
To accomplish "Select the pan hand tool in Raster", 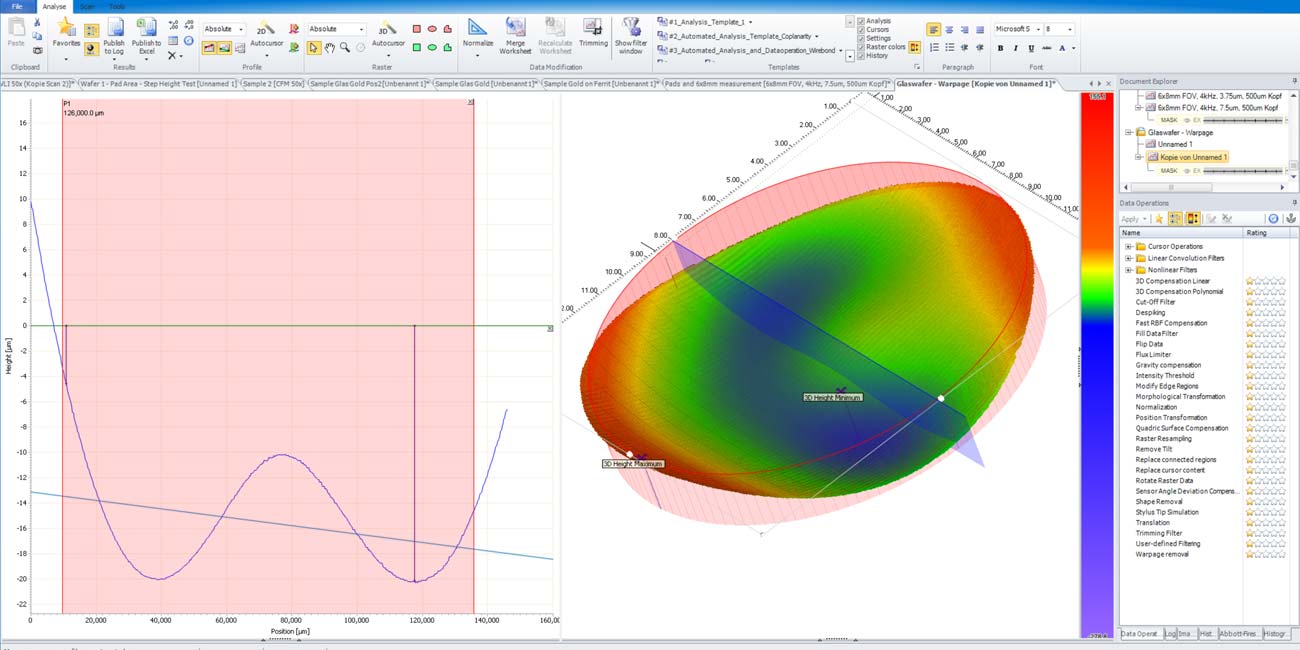I will coord(329,47).
